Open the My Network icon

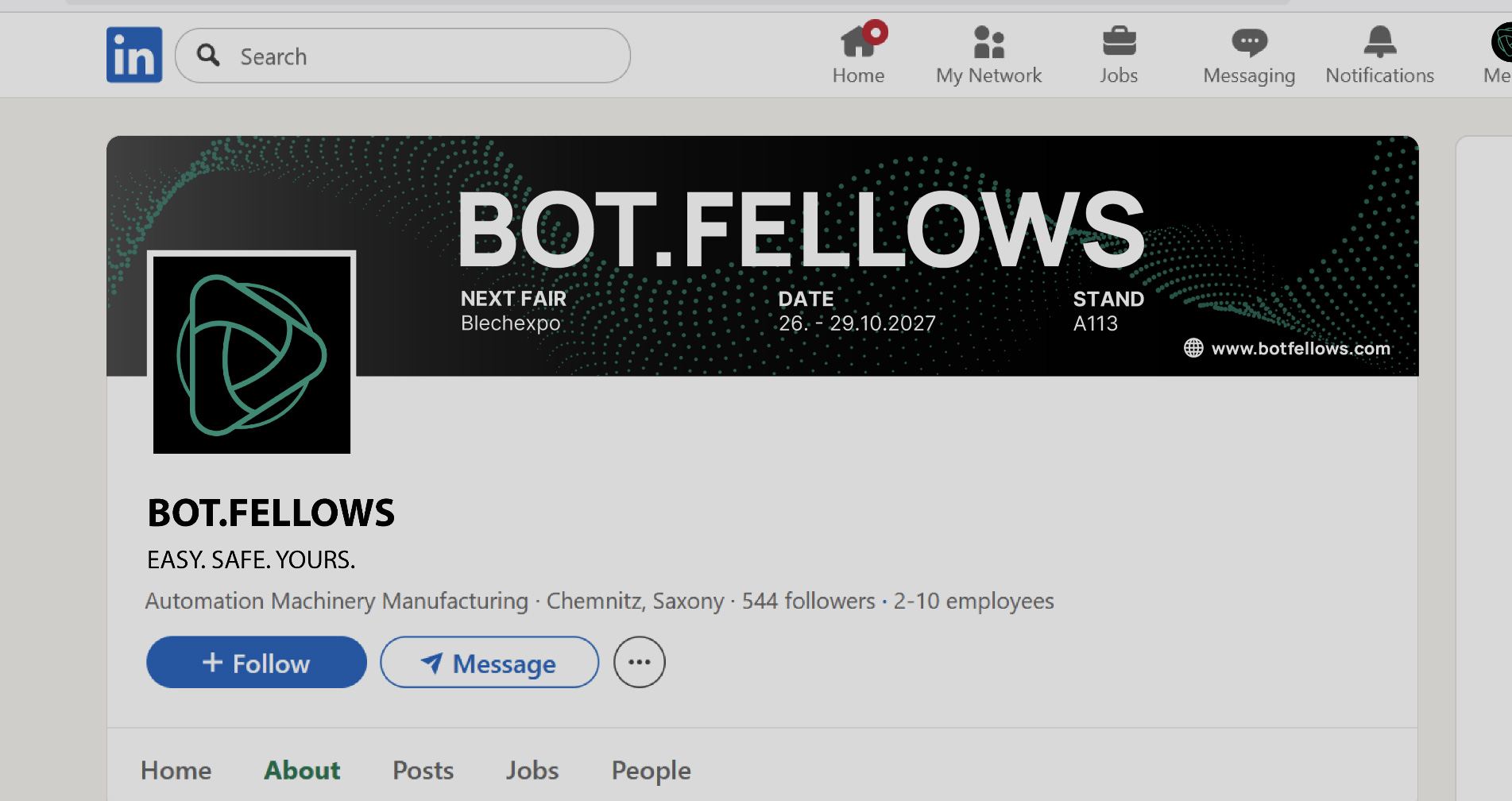tap(988, 44)
